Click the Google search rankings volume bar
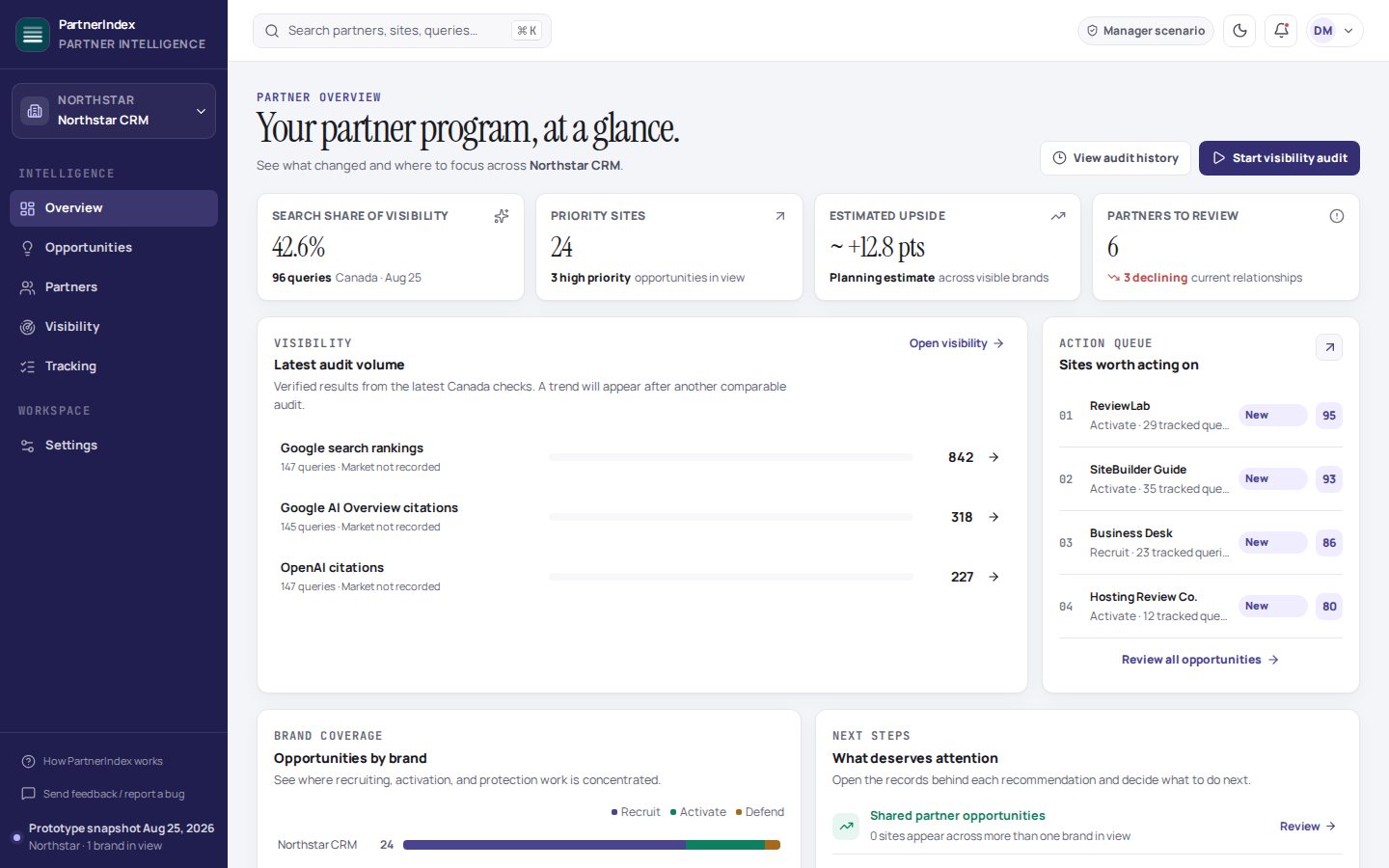 (x=730, y=457)
